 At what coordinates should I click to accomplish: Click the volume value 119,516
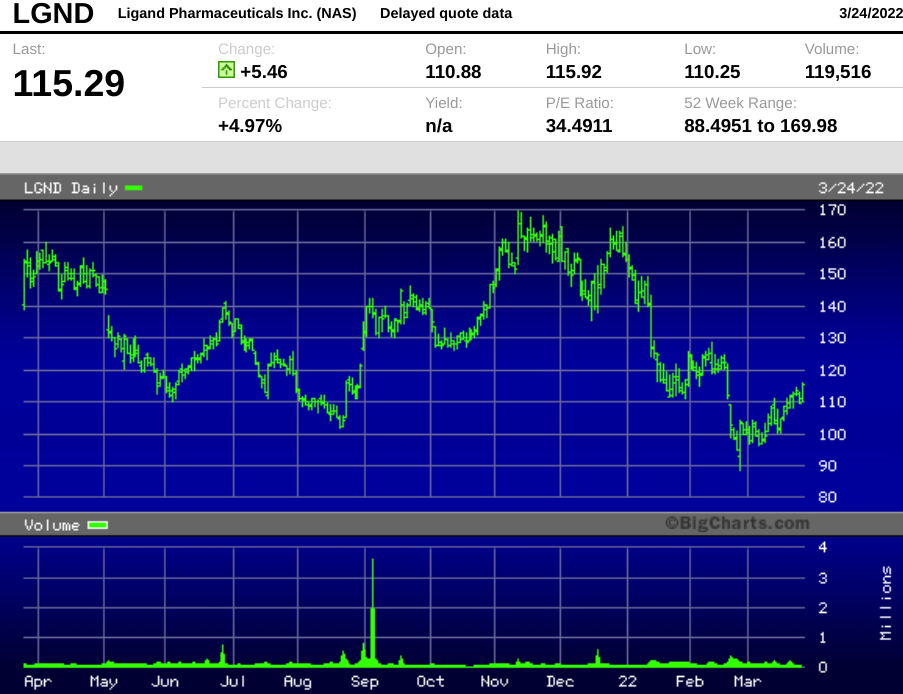coord(838,72)
